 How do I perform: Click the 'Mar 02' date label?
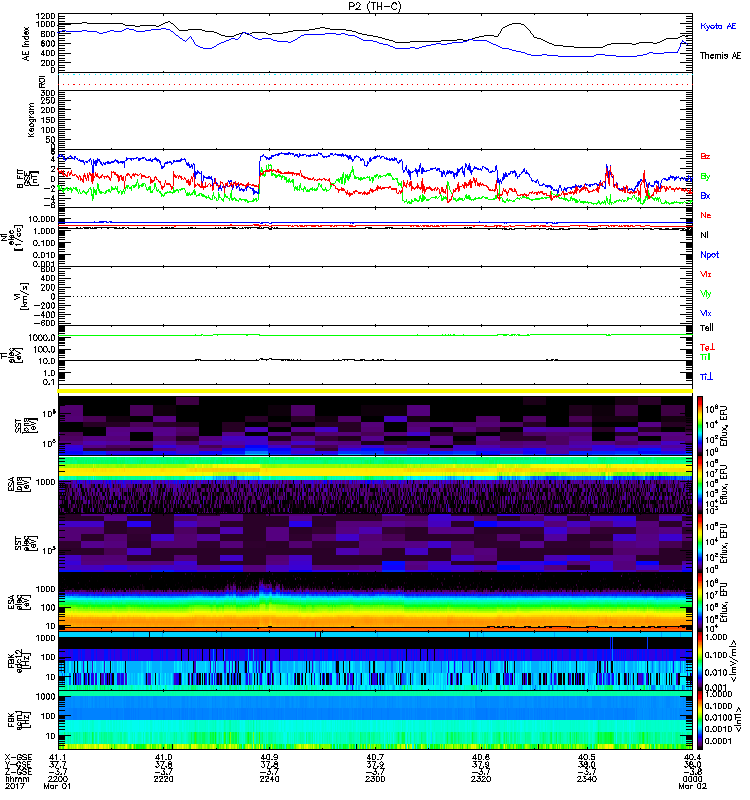tap(692, 786)
